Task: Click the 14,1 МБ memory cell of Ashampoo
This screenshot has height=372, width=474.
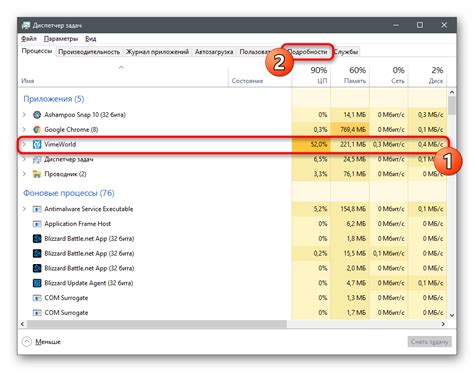Action: click(x=350, y=115)
